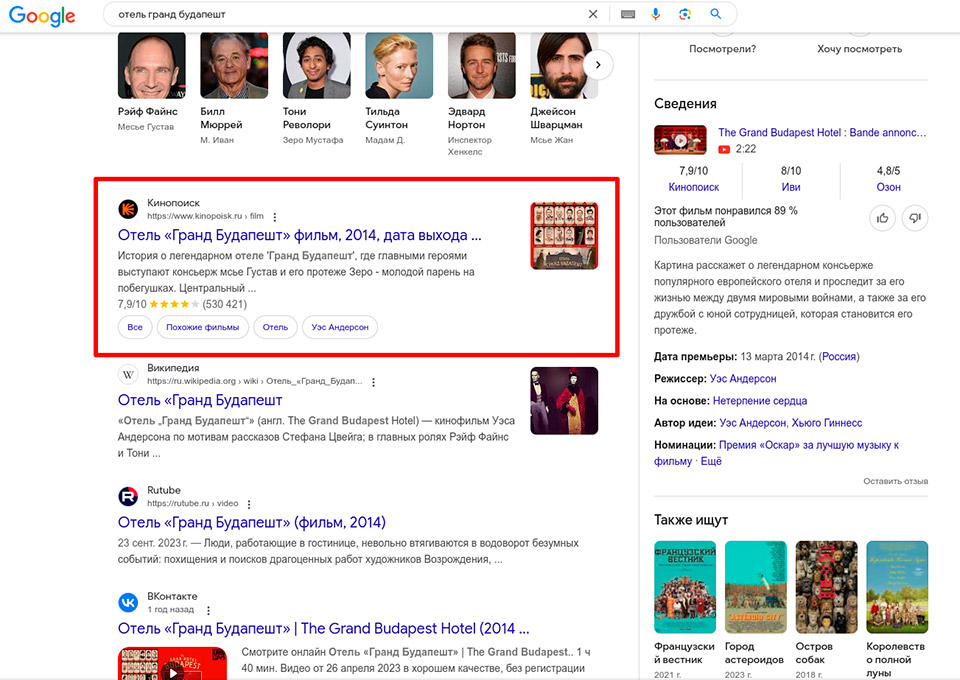Open the Википедия result title link

point(200,400)
